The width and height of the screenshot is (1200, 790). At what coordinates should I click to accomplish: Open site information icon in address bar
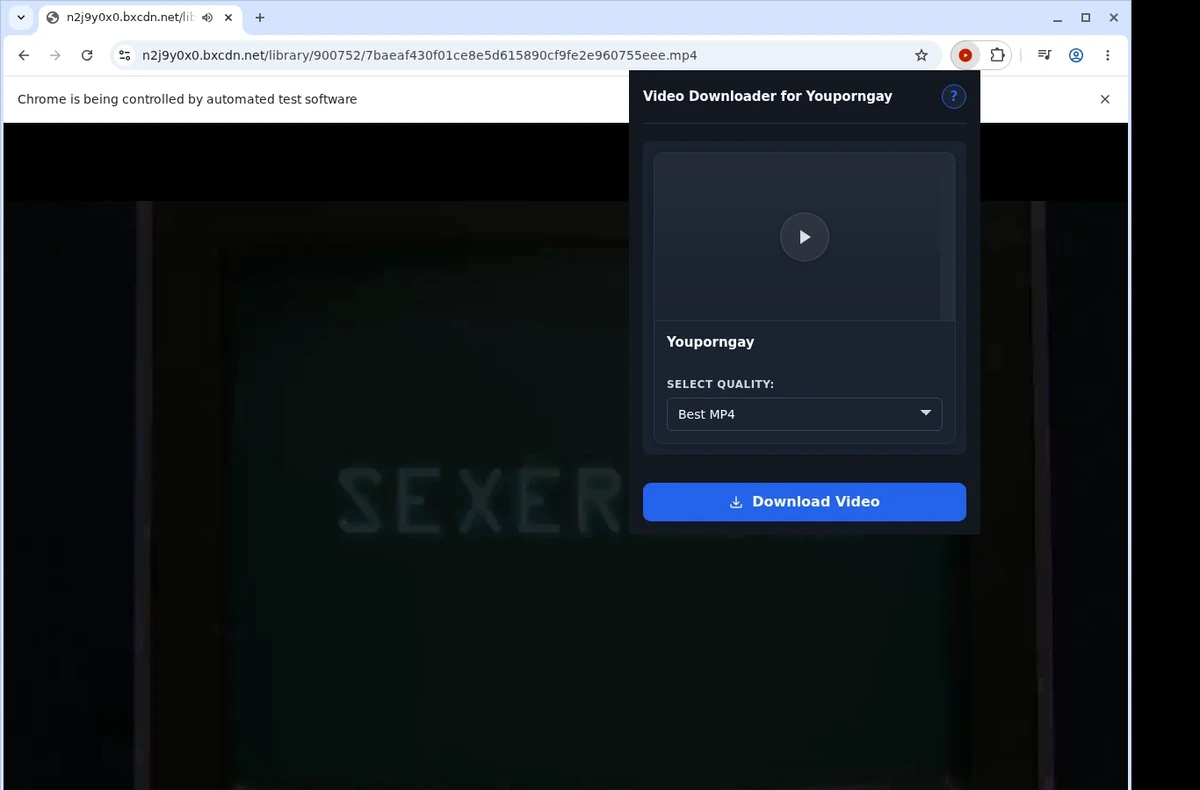[124, 56]
